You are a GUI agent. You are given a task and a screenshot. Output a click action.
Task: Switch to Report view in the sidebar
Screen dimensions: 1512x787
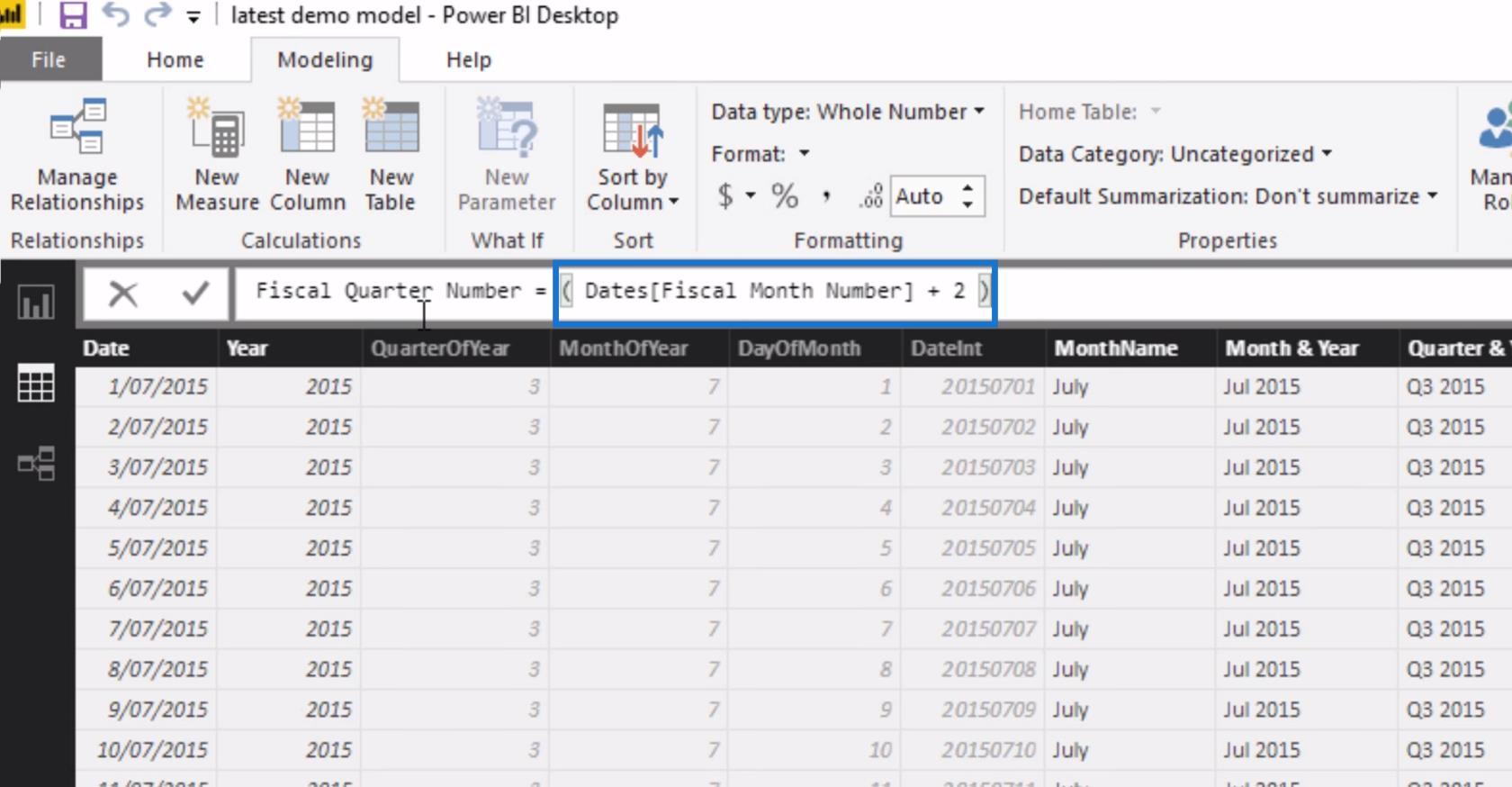(36, 303)
